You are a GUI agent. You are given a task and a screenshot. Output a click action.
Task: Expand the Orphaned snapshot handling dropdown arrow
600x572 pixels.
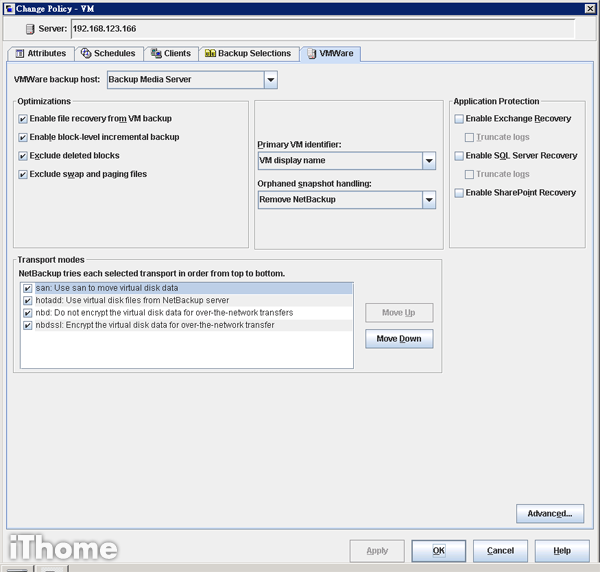[429, 200]
